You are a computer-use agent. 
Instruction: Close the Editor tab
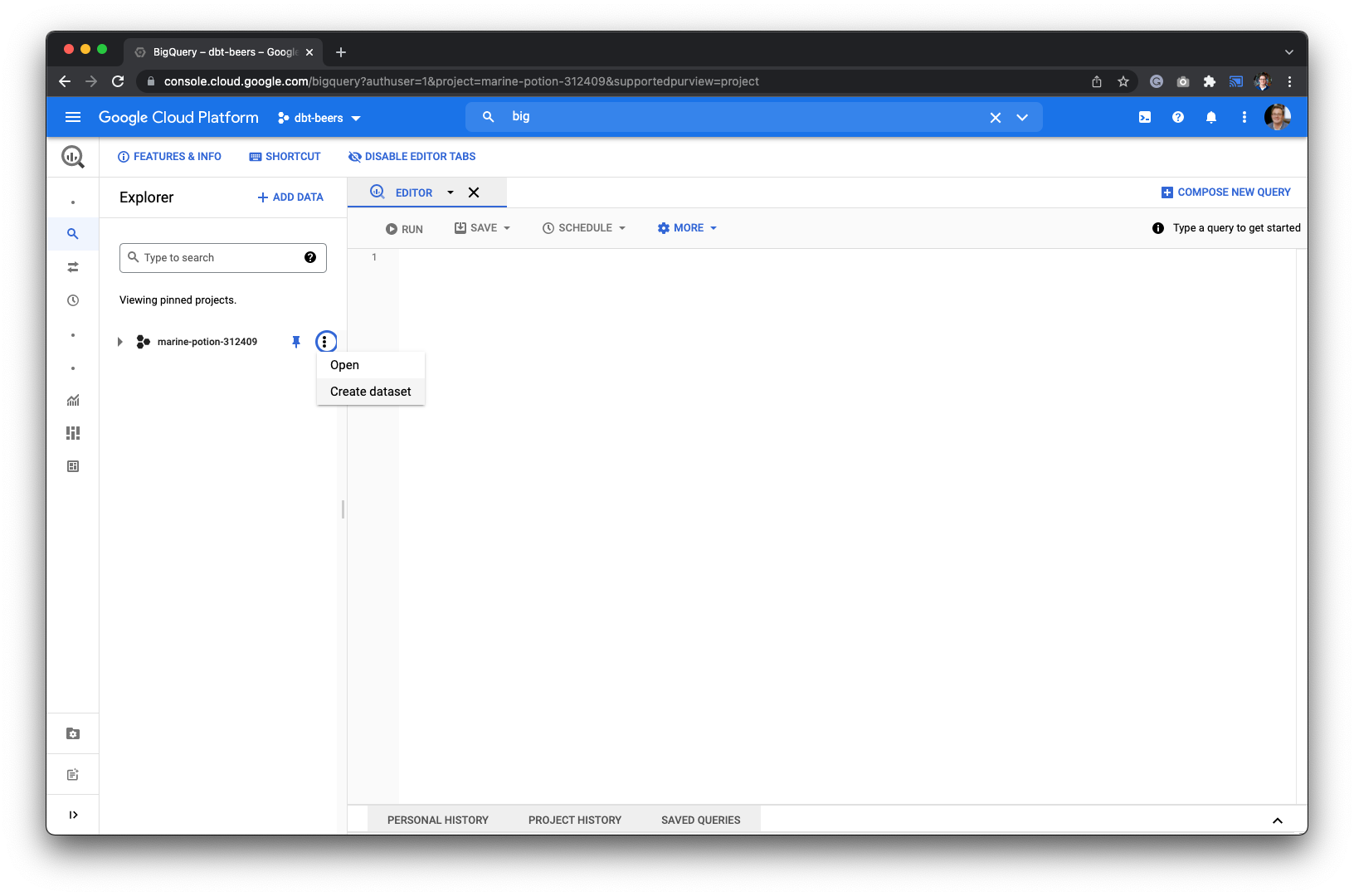[474, 192]
